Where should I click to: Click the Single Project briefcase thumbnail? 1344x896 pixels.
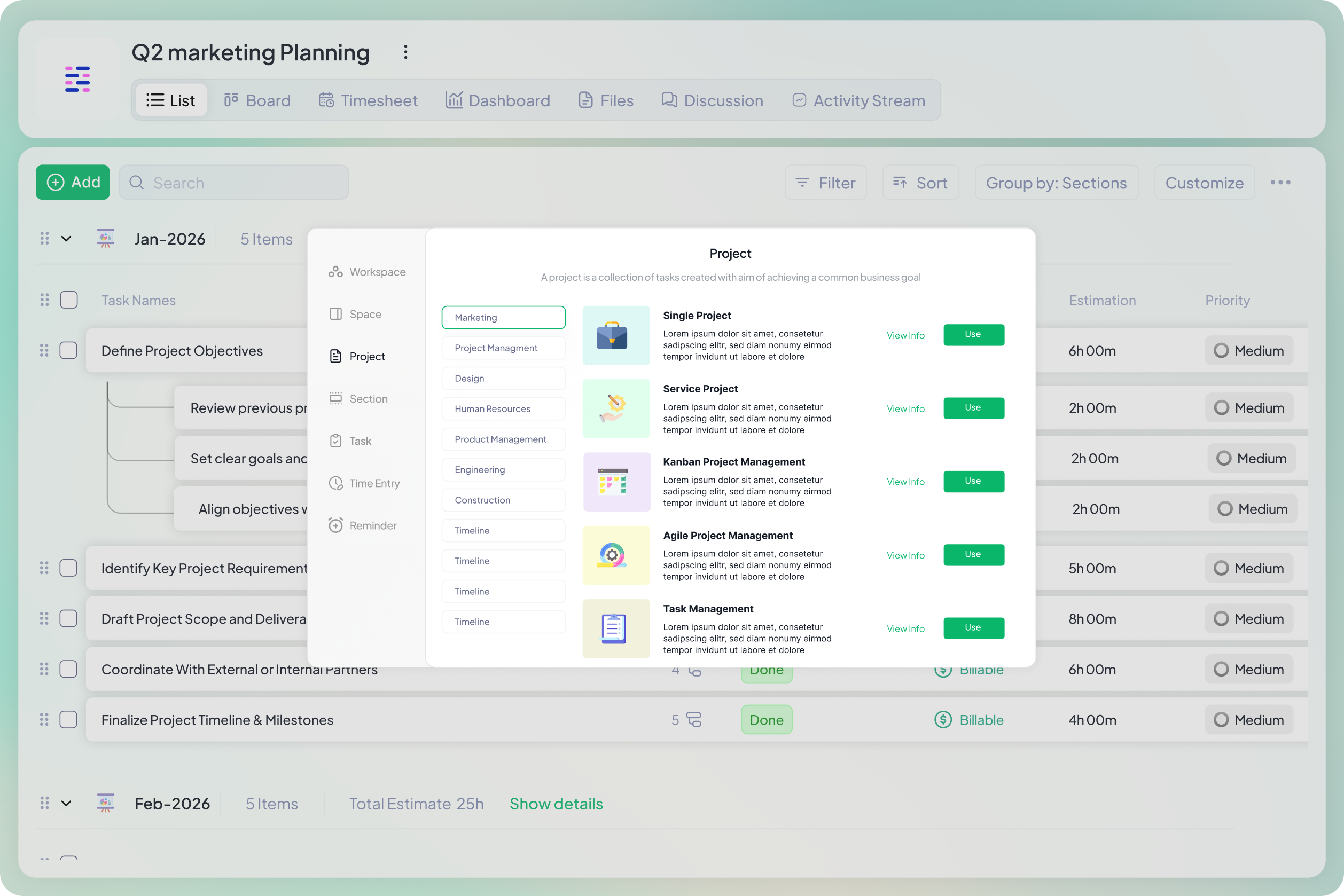(x=616, y=335)
